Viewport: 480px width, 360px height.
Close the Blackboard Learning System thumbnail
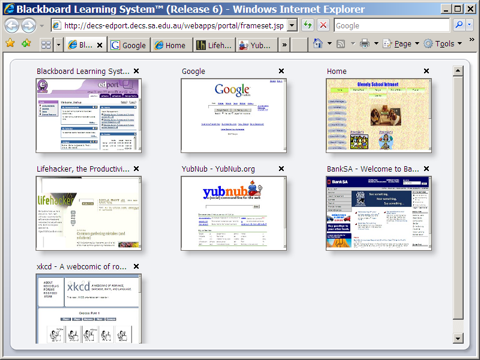136,71
